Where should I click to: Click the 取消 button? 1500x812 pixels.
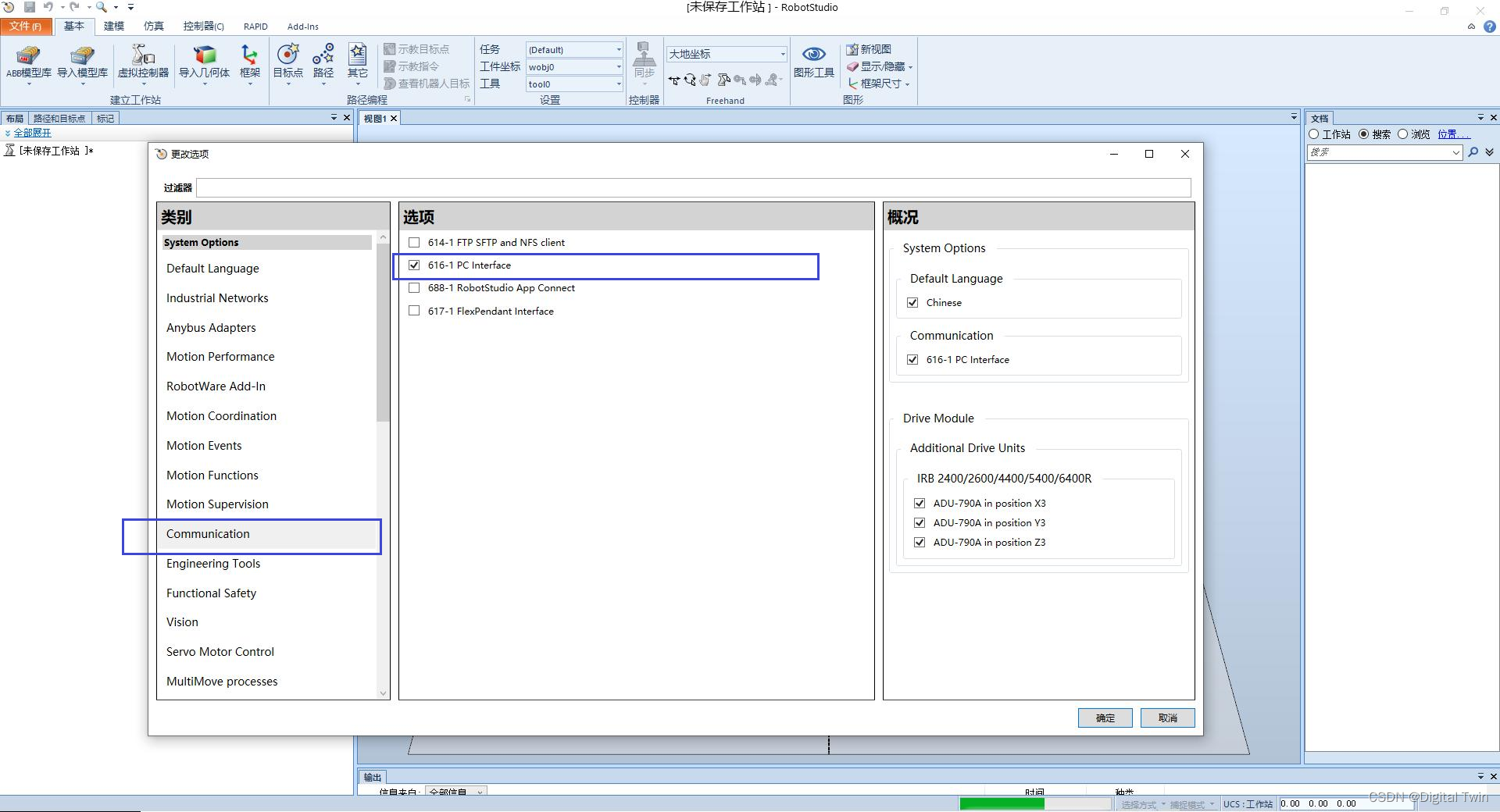(x=1167, y=718)
